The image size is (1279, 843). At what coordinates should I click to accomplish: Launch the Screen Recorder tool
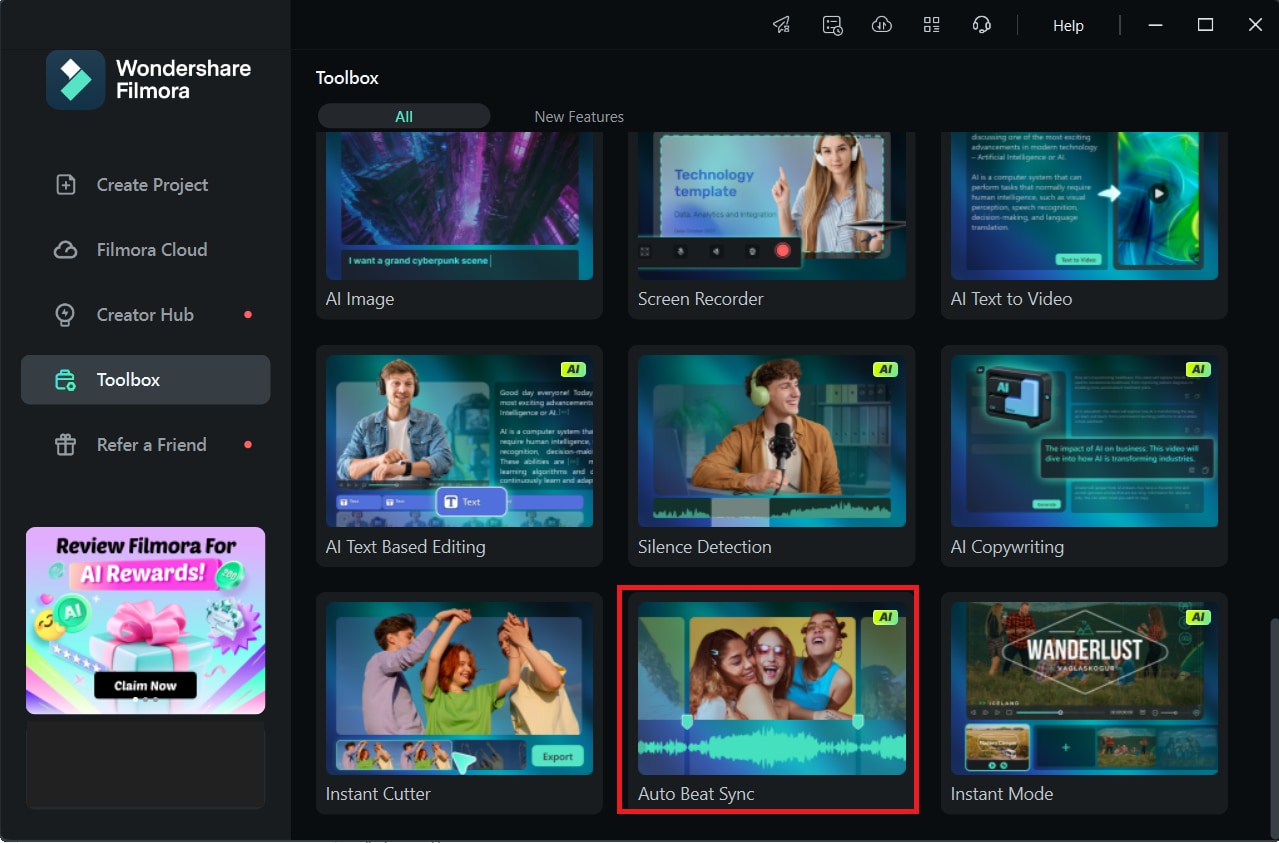pos(771,225)
